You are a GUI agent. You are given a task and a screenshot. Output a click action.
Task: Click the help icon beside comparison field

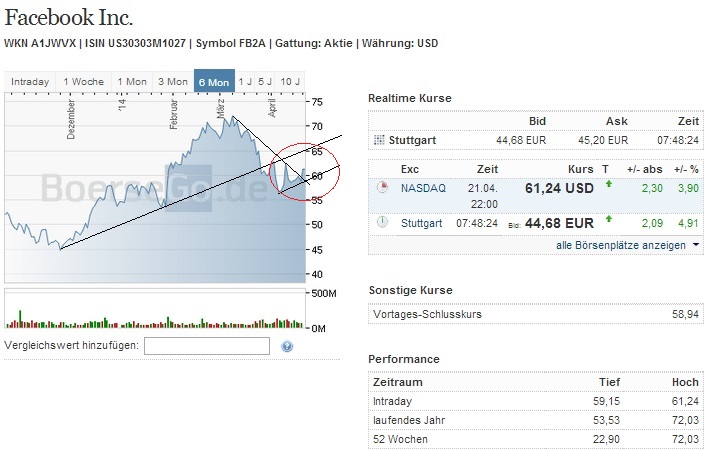287,346
